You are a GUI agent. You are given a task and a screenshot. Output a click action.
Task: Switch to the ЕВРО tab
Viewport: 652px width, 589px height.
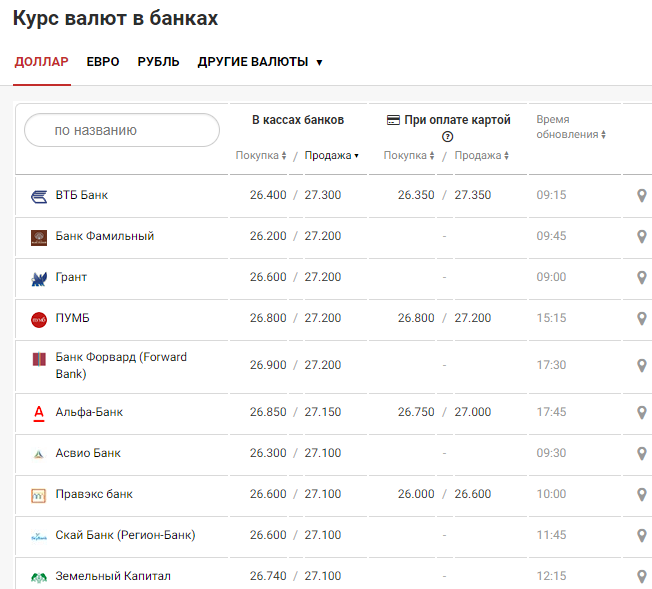[x=103, y=62]
